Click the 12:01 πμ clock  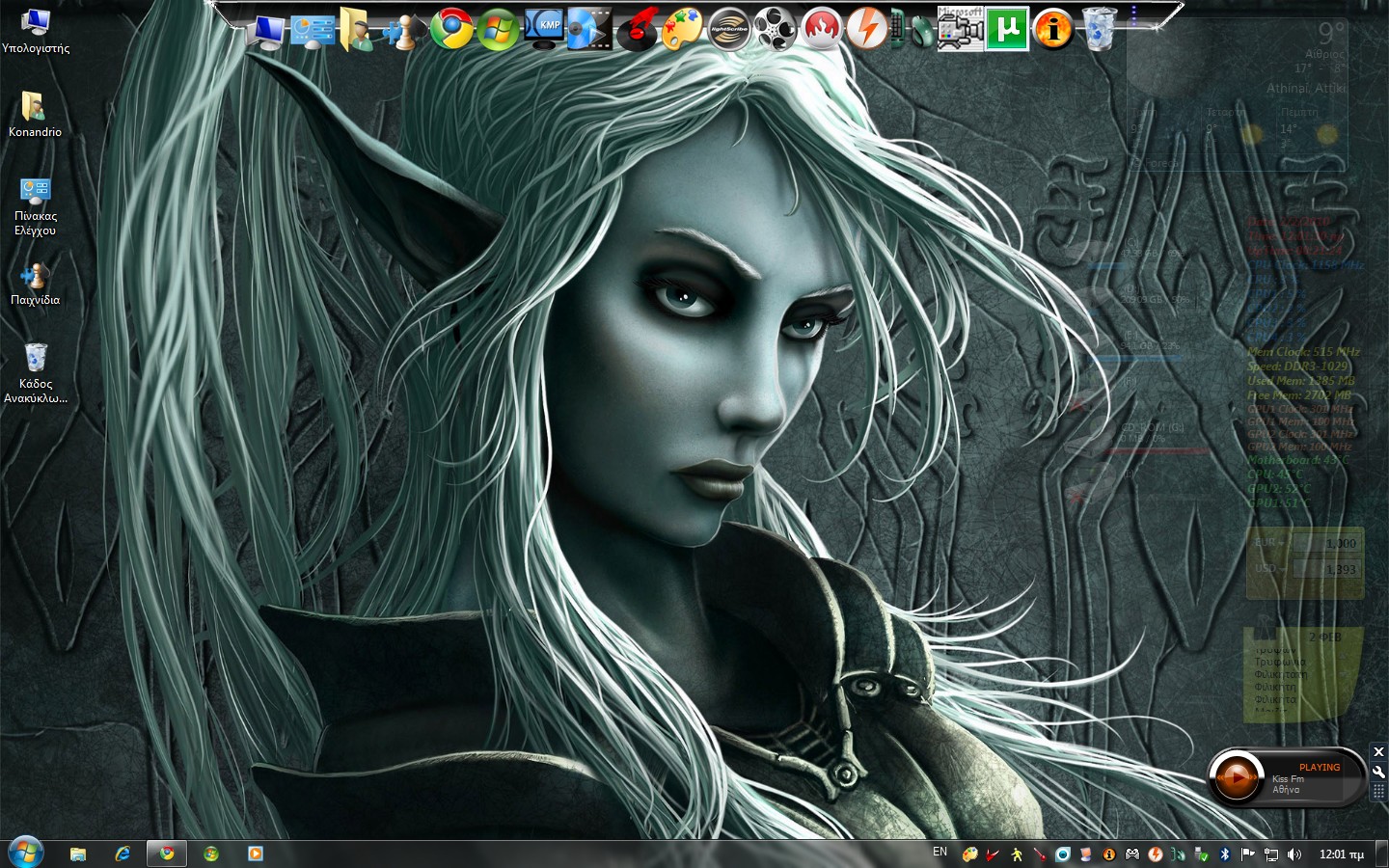pyautogui.click(x=1341, y=854)
